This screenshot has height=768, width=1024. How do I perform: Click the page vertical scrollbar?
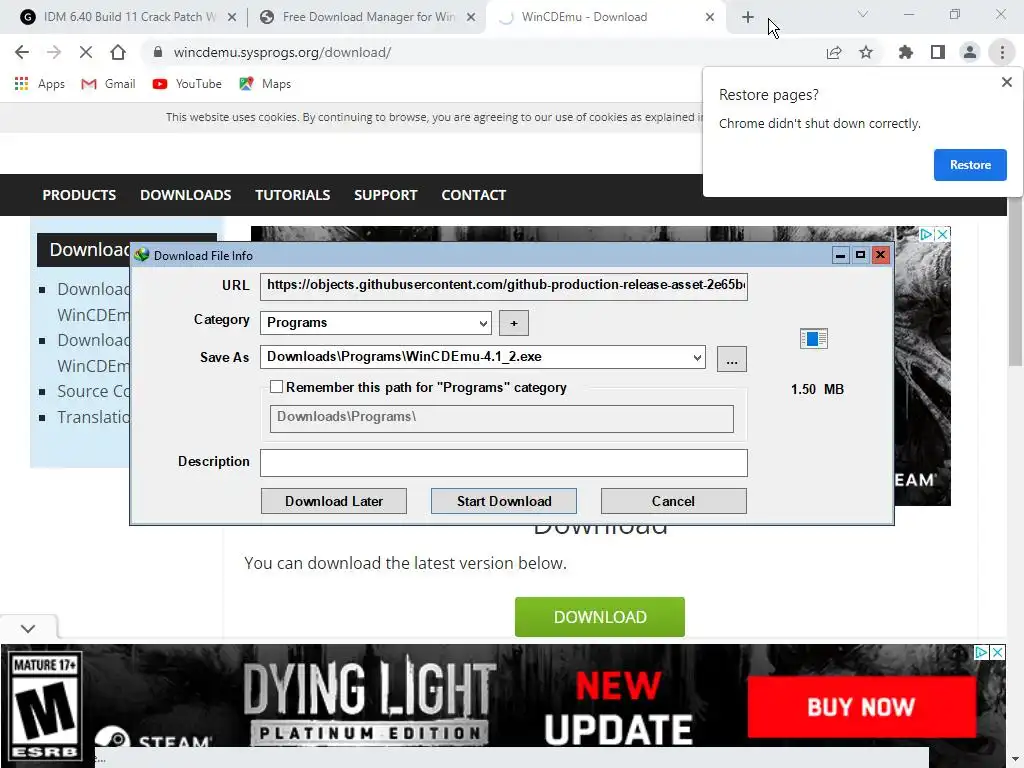1015,281
